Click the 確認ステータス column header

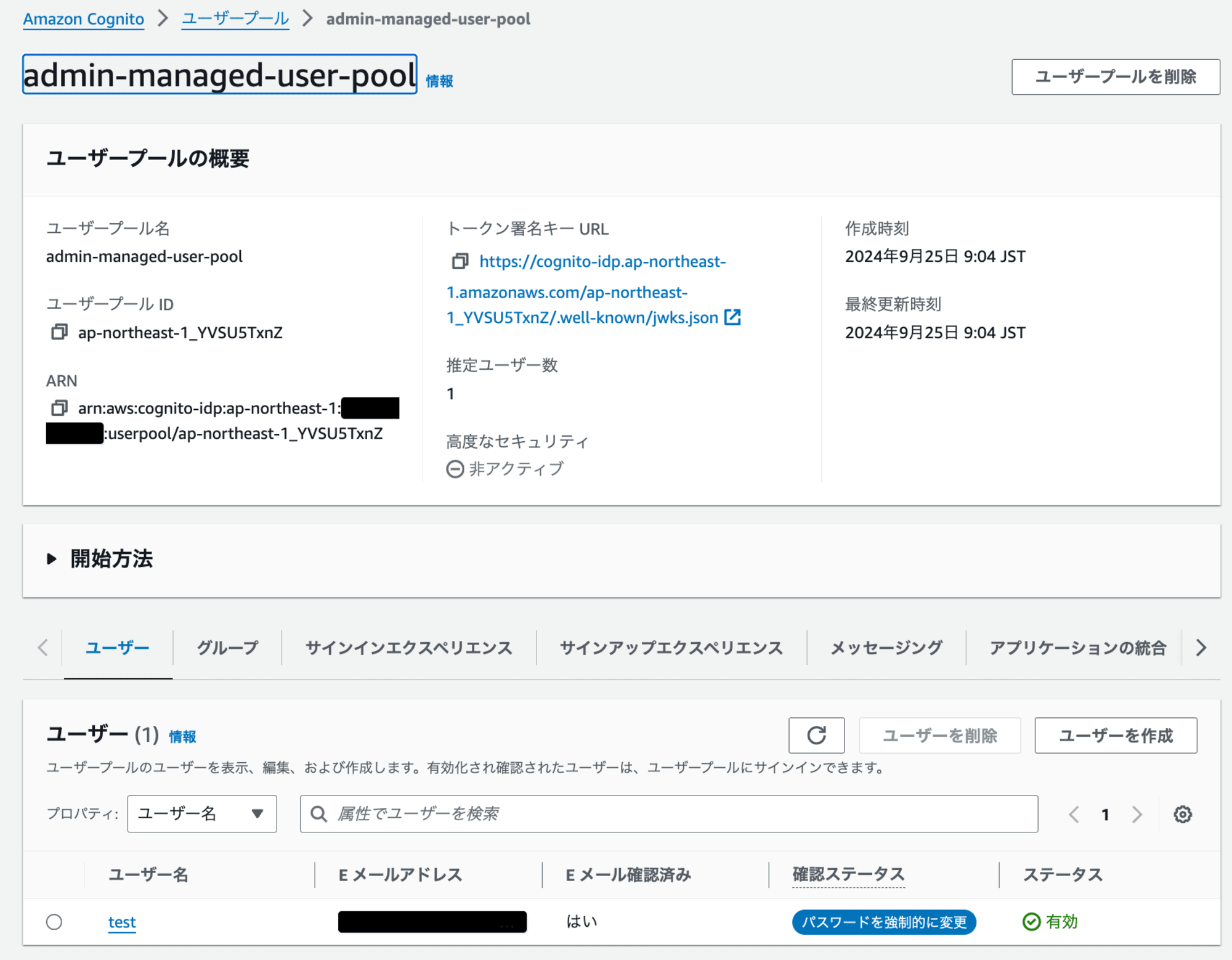point(848,874)
